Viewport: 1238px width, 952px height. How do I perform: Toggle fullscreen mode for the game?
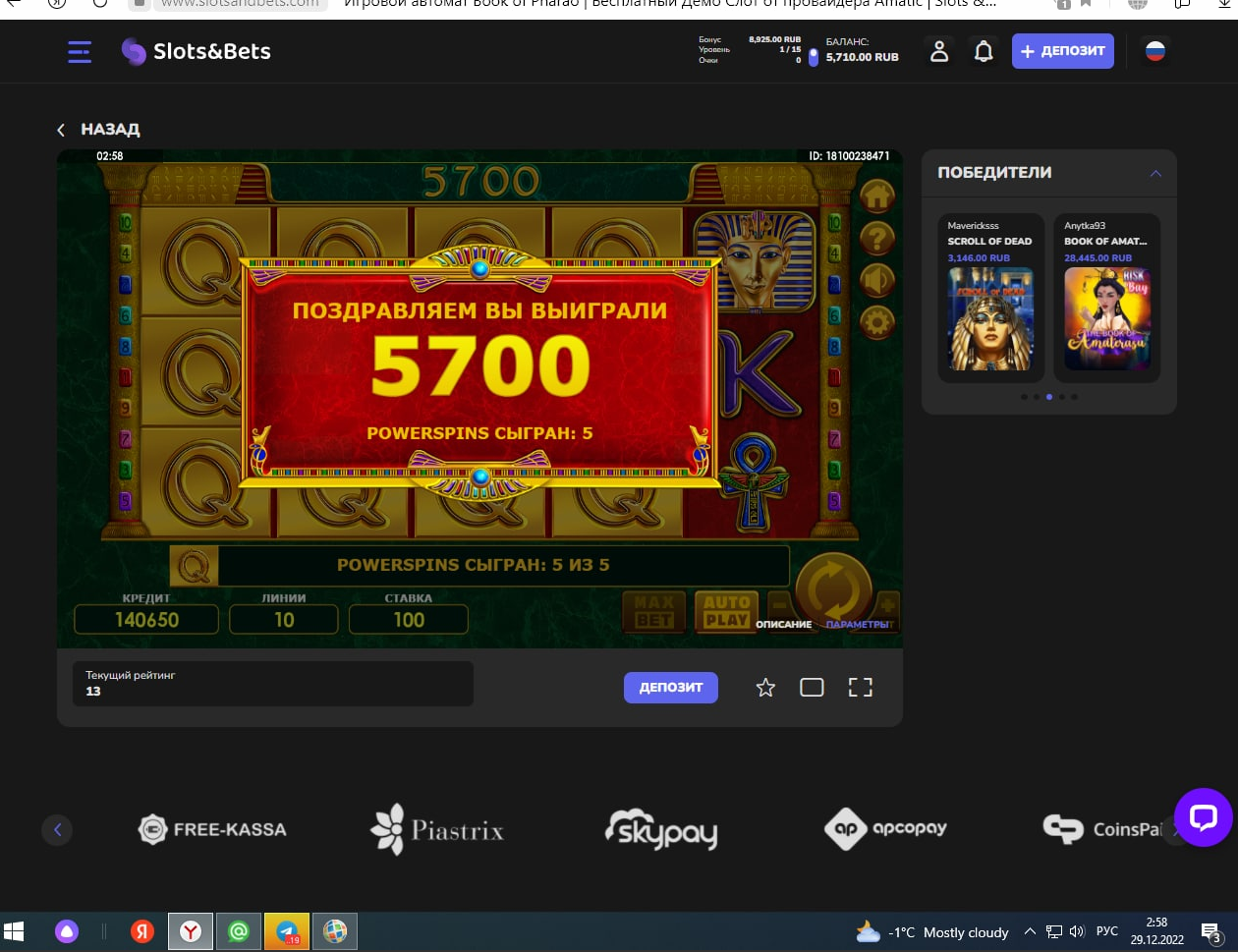pyautogui.click(x=860, y=688)
